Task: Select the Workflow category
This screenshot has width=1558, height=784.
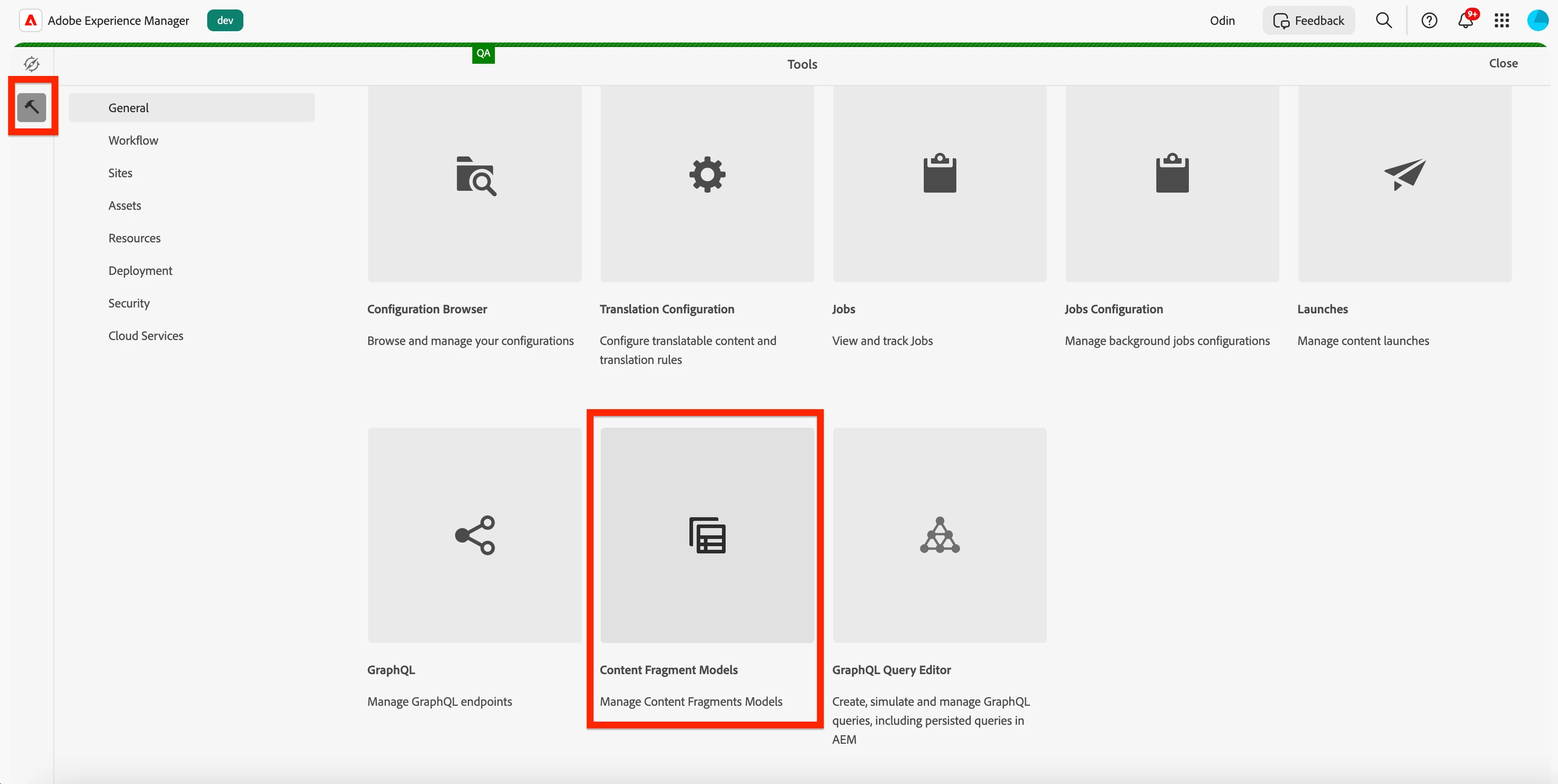Action: 133,140
